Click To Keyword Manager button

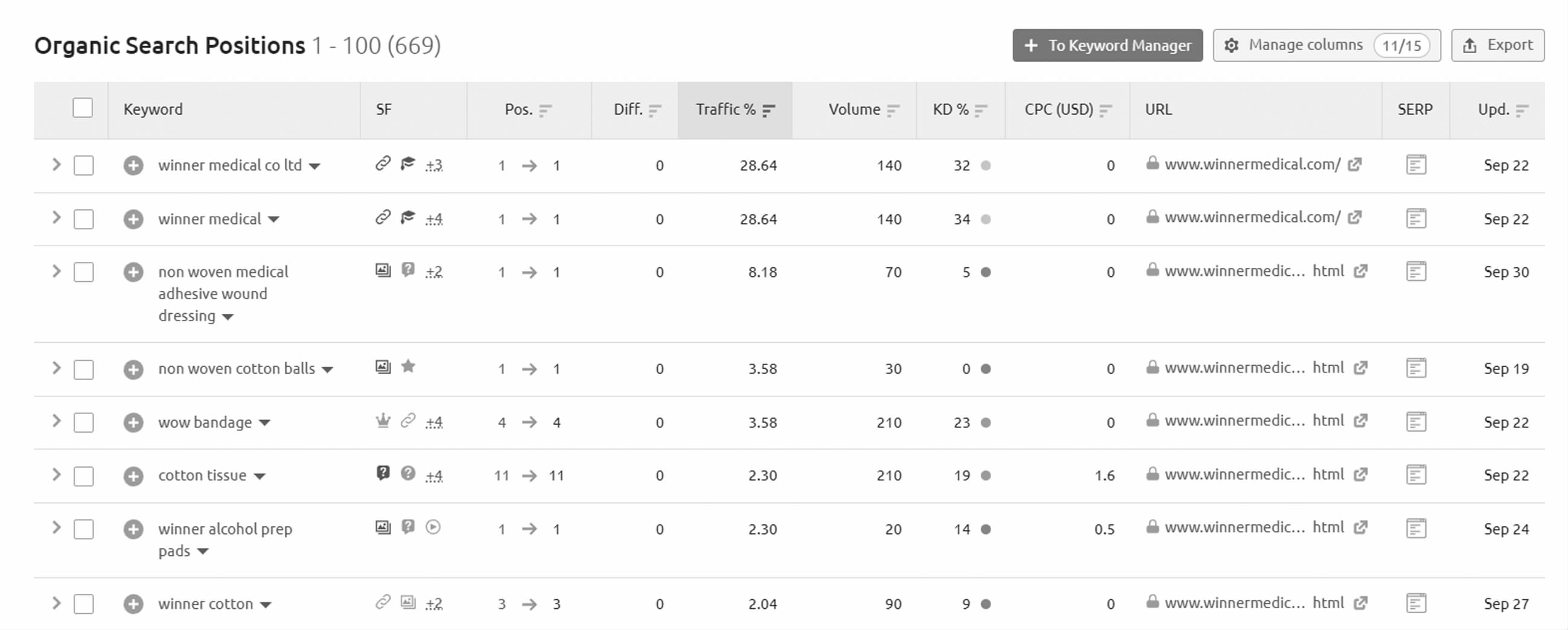[1107, 46]
